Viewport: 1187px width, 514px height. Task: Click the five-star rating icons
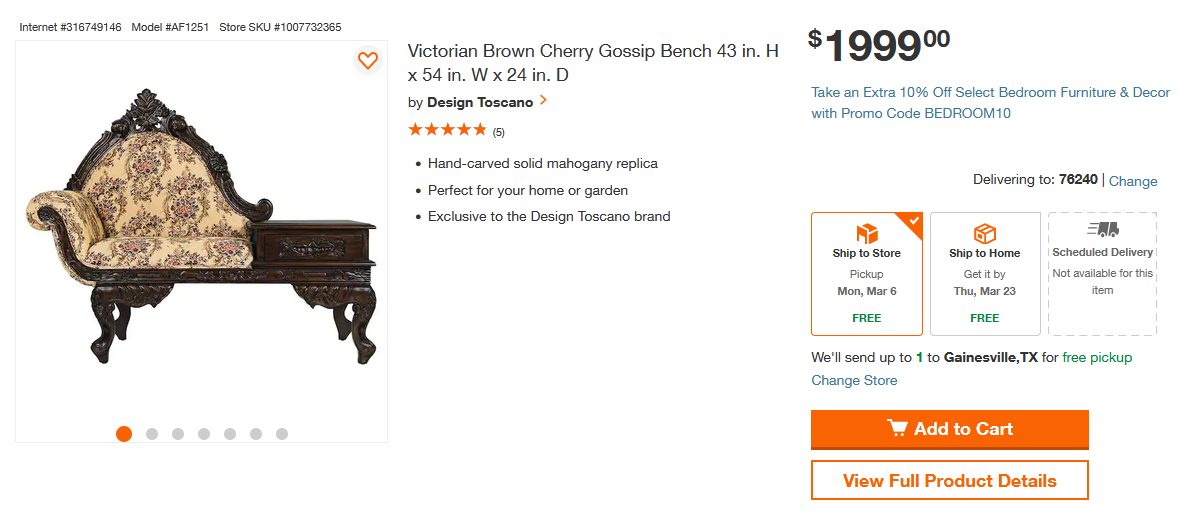[447, 130]
